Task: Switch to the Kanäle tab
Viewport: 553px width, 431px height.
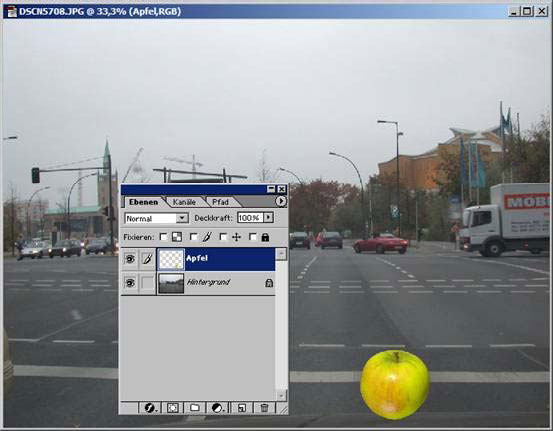Action: (184, 202)
